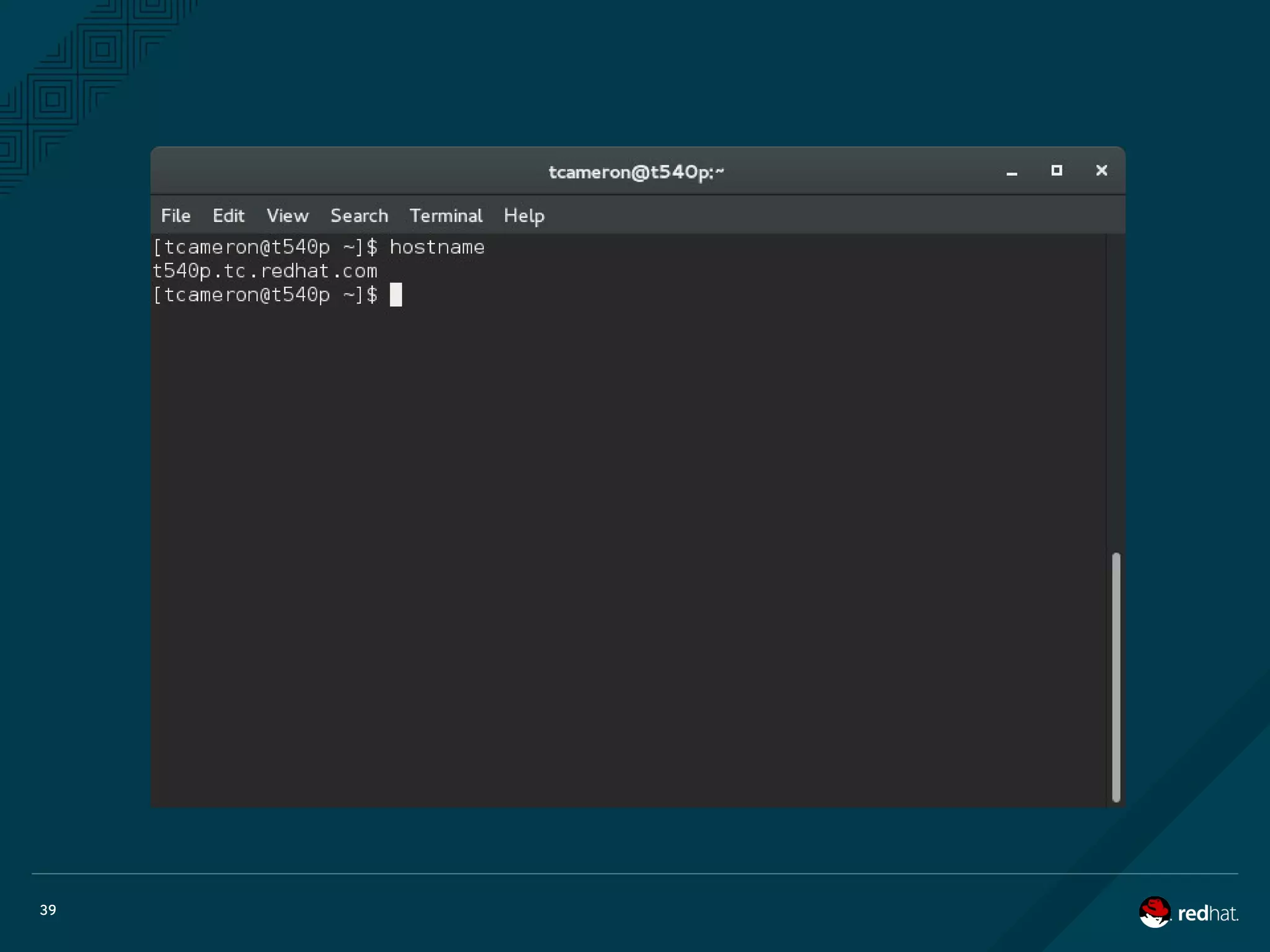Viewport: 1270px width, 952px height.
Task: Open the Terminal menu
Action: coord(445,216)
